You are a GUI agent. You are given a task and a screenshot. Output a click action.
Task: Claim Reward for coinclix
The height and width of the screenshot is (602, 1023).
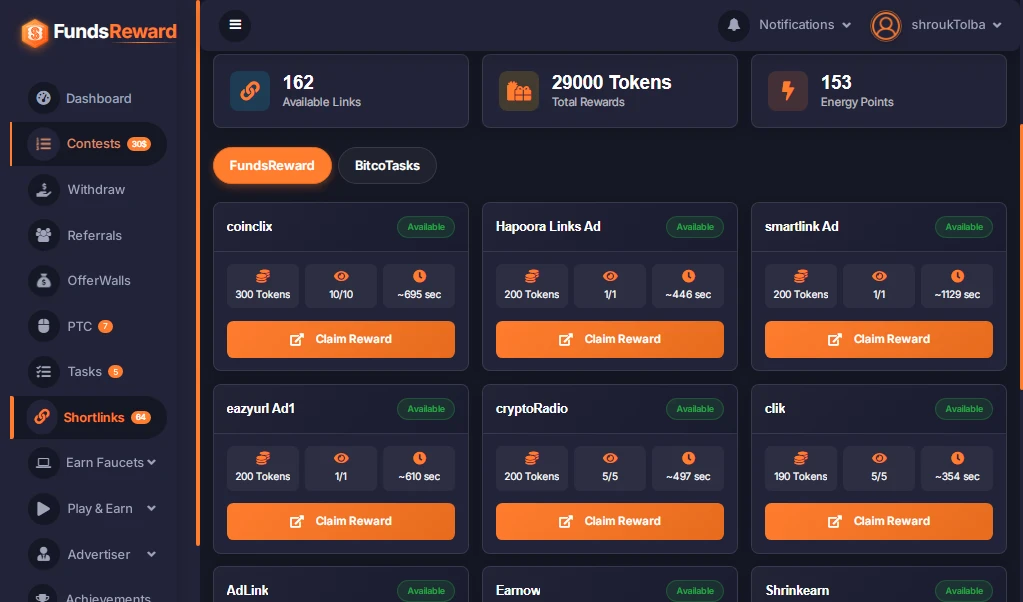click(x=341, y=339)
